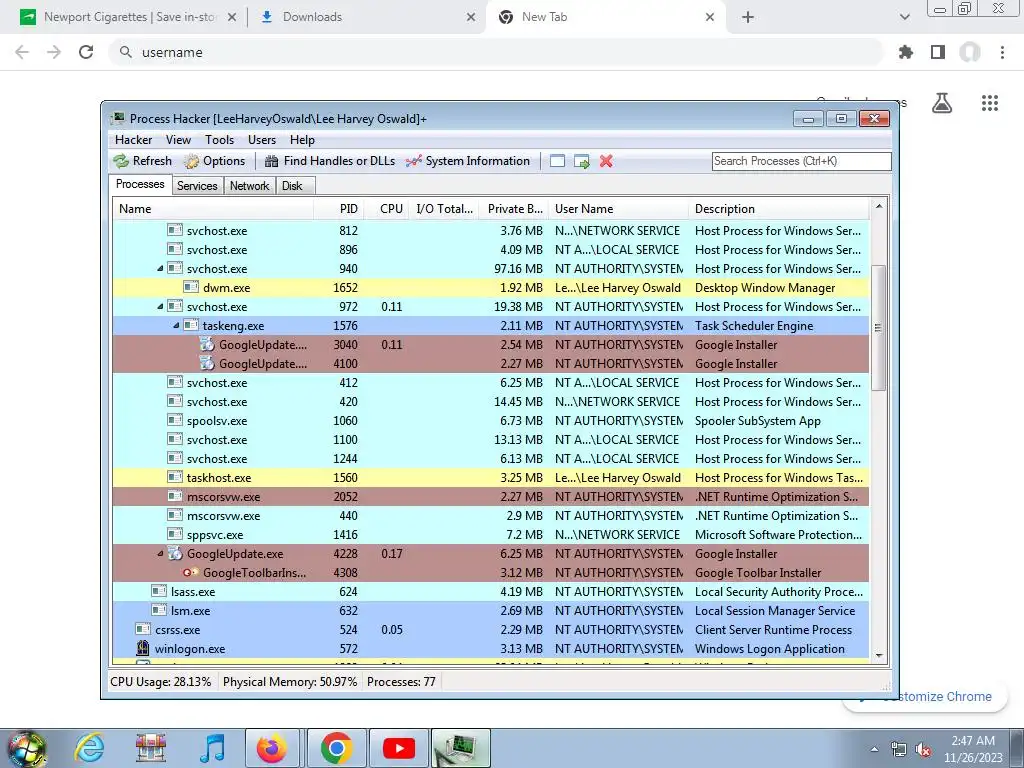Collapse svchost.exe PID 940 tree
Image resolution: width=1024 pixels, height=768 pixels.
(x=161, y=268)
